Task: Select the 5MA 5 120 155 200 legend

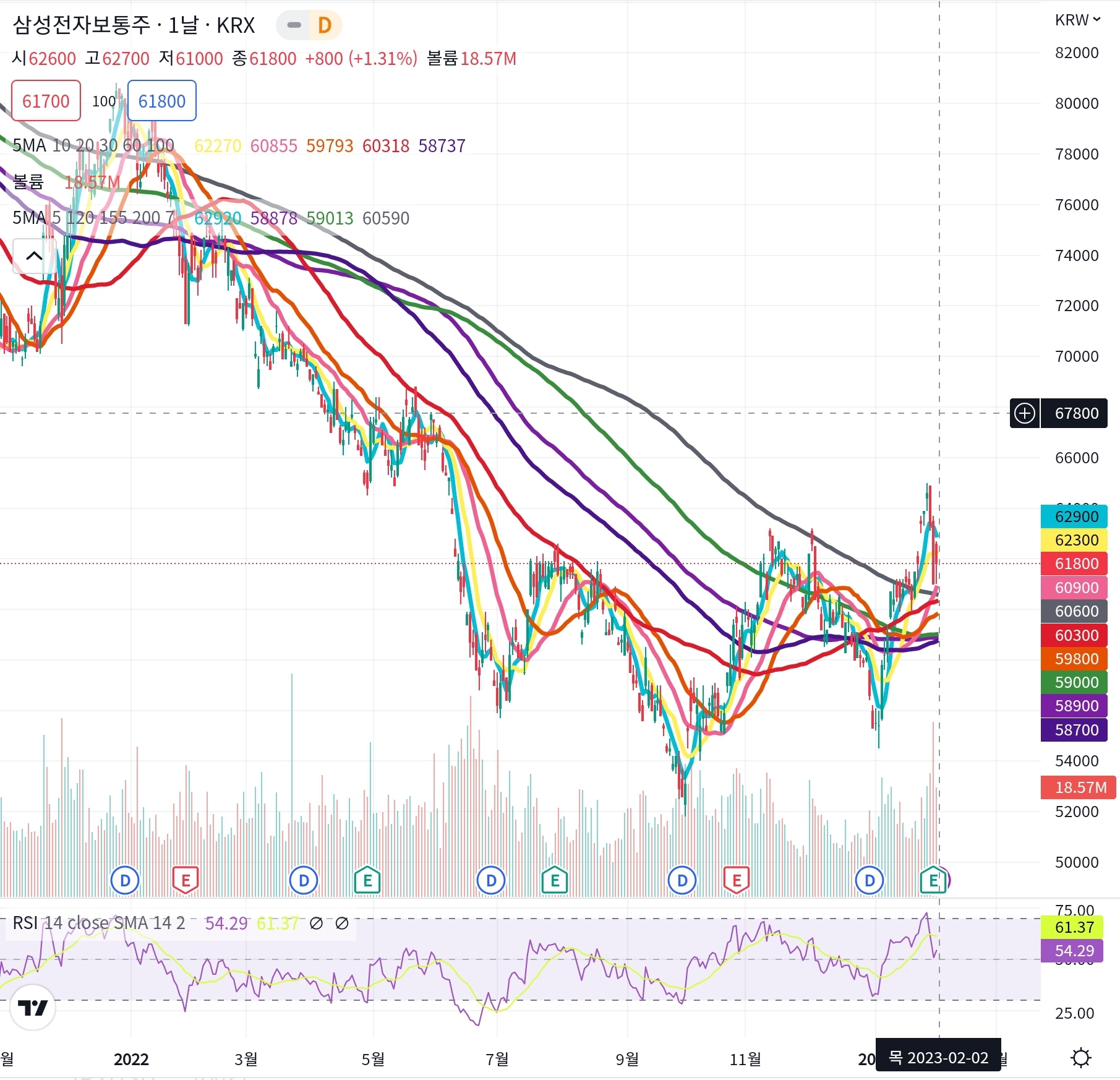Action: click(x=93, y=218)
